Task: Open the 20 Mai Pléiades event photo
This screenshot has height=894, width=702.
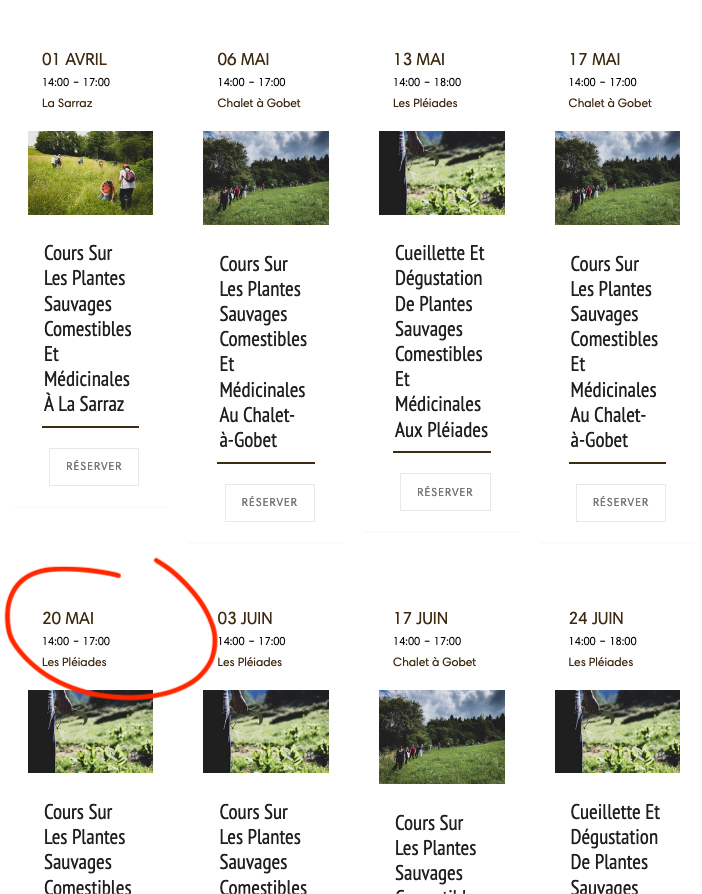Action: (91, 732)
